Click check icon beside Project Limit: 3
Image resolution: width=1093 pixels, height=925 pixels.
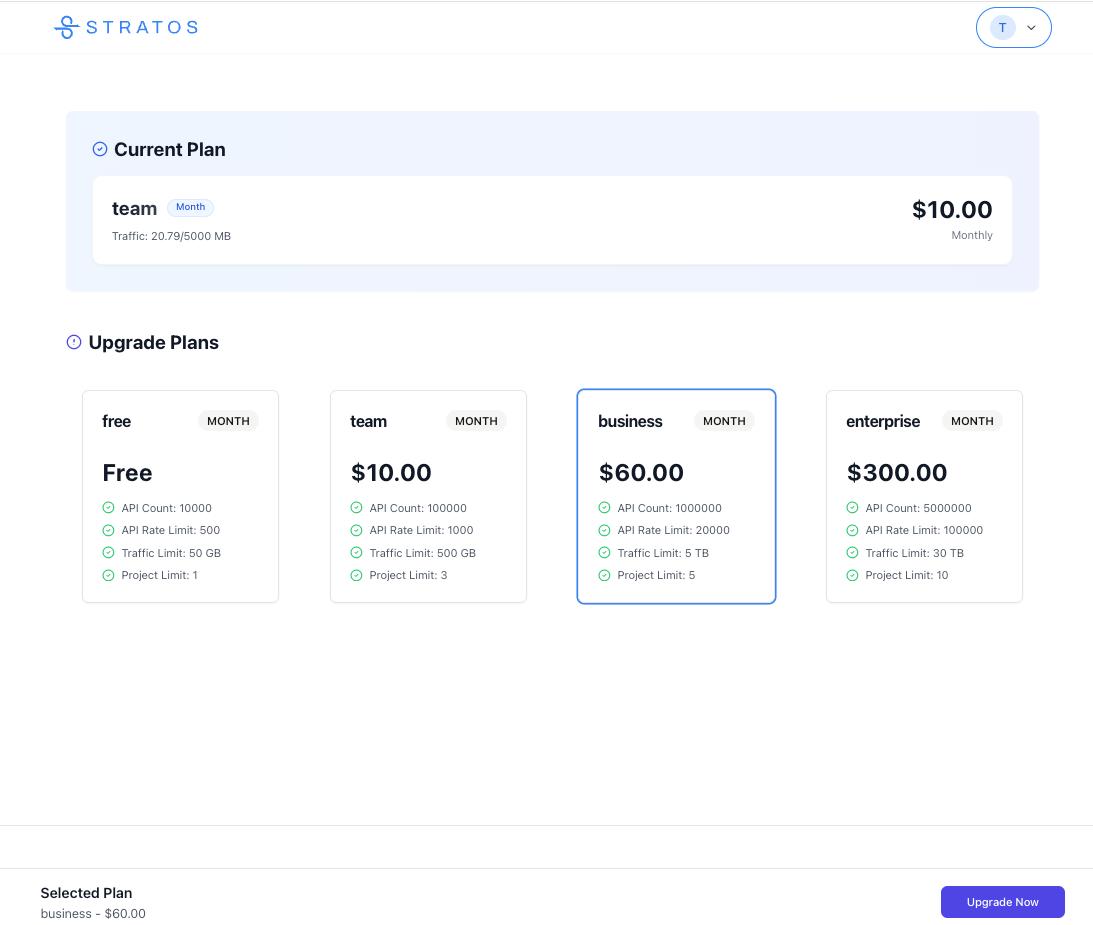356,575
